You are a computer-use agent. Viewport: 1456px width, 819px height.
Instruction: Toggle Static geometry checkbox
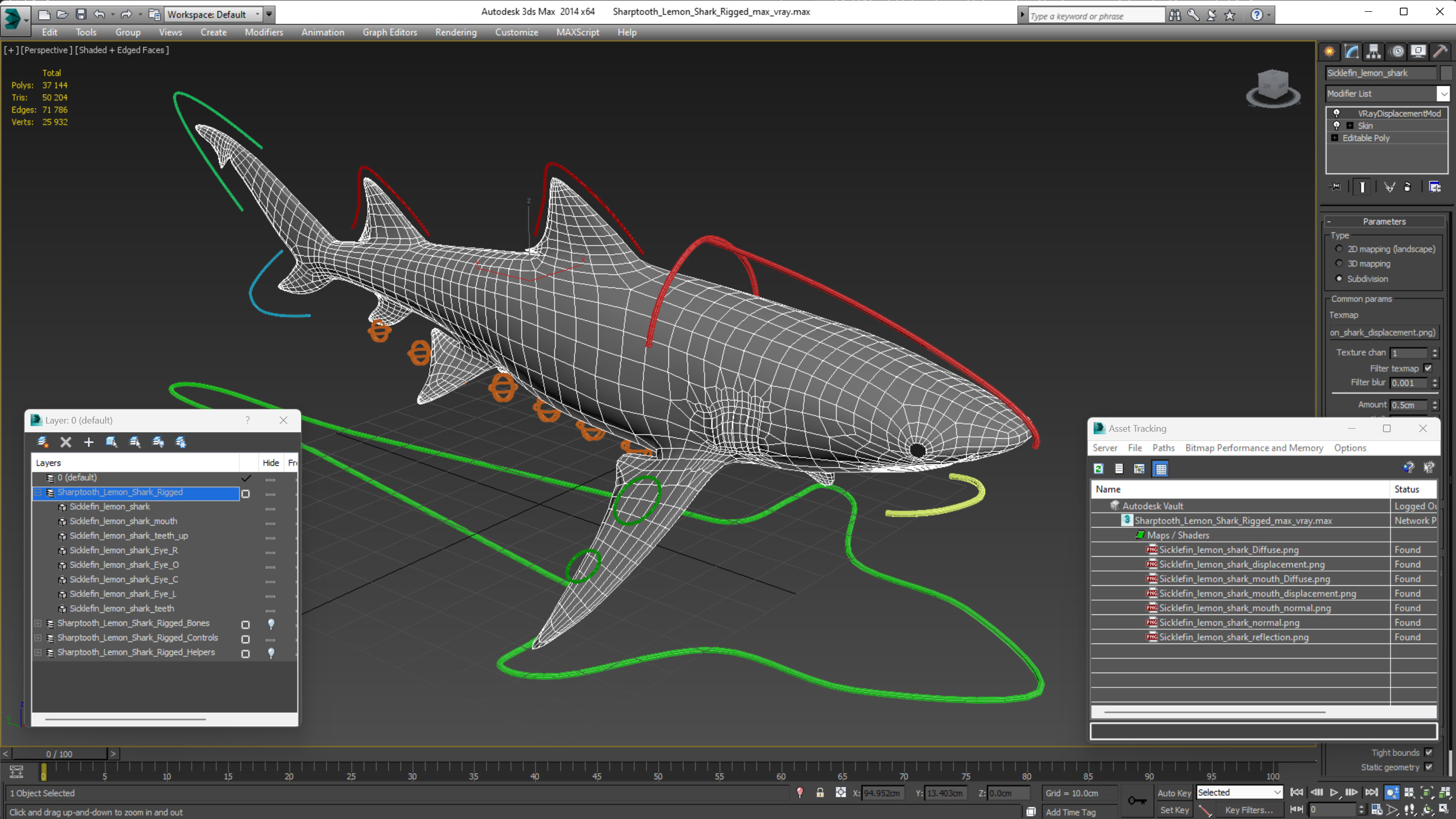[x=1428, y=767]
